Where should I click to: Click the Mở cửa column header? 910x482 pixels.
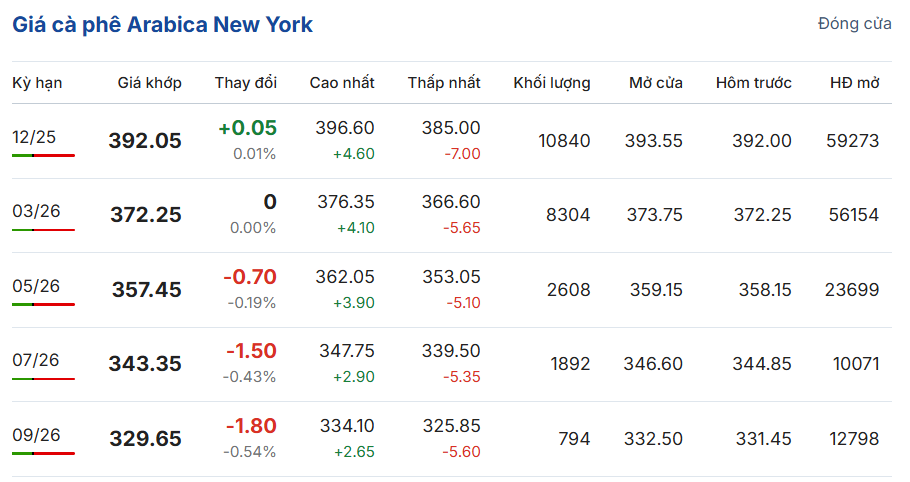[656, 83]
